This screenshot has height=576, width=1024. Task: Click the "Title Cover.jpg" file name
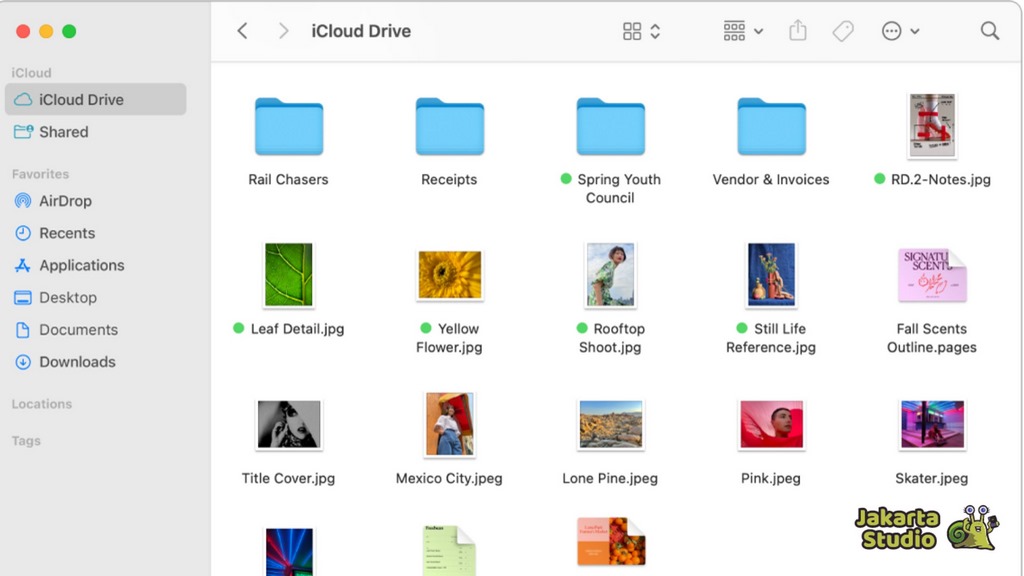click(x=288, y=478)
